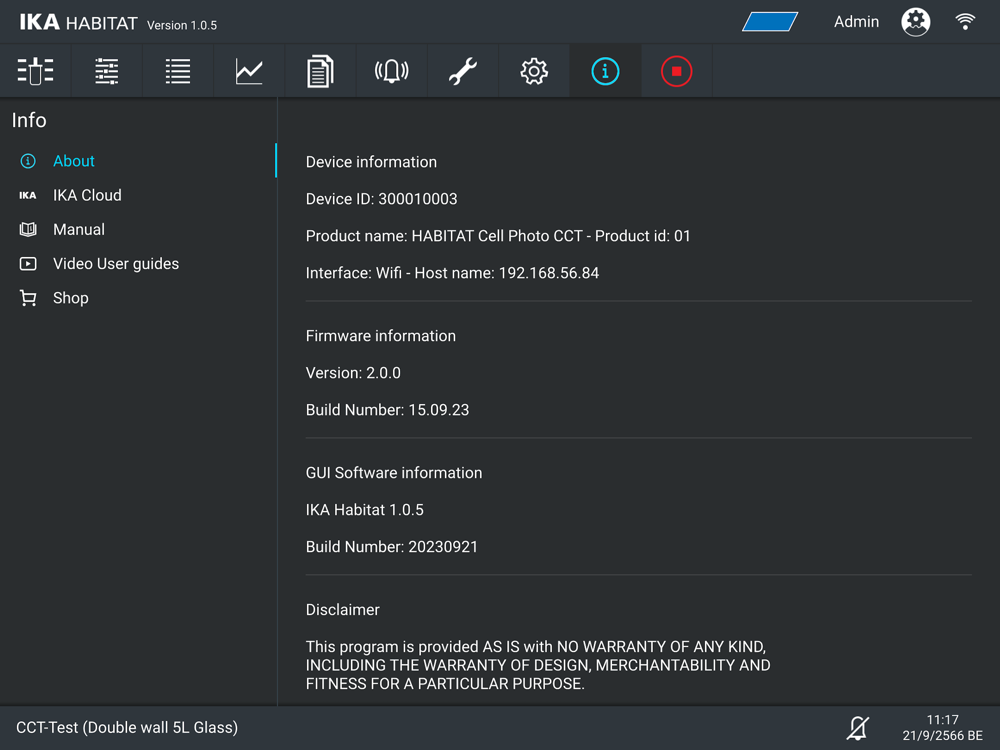Click the Build Number: 15.09.23 text
This screenshot has width=1000, height=750.
coord(387,410)
